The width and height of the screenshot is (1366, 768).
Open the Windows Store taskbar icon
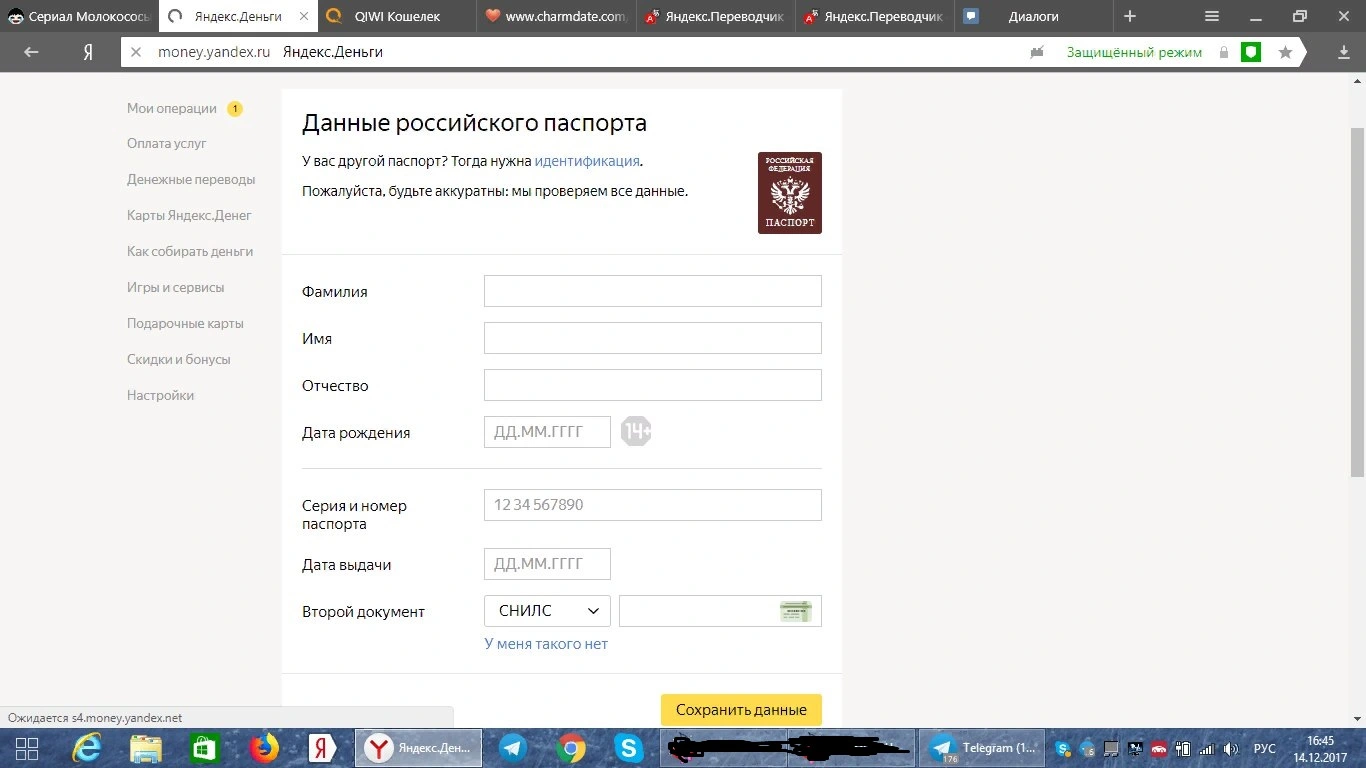[204, 748]
